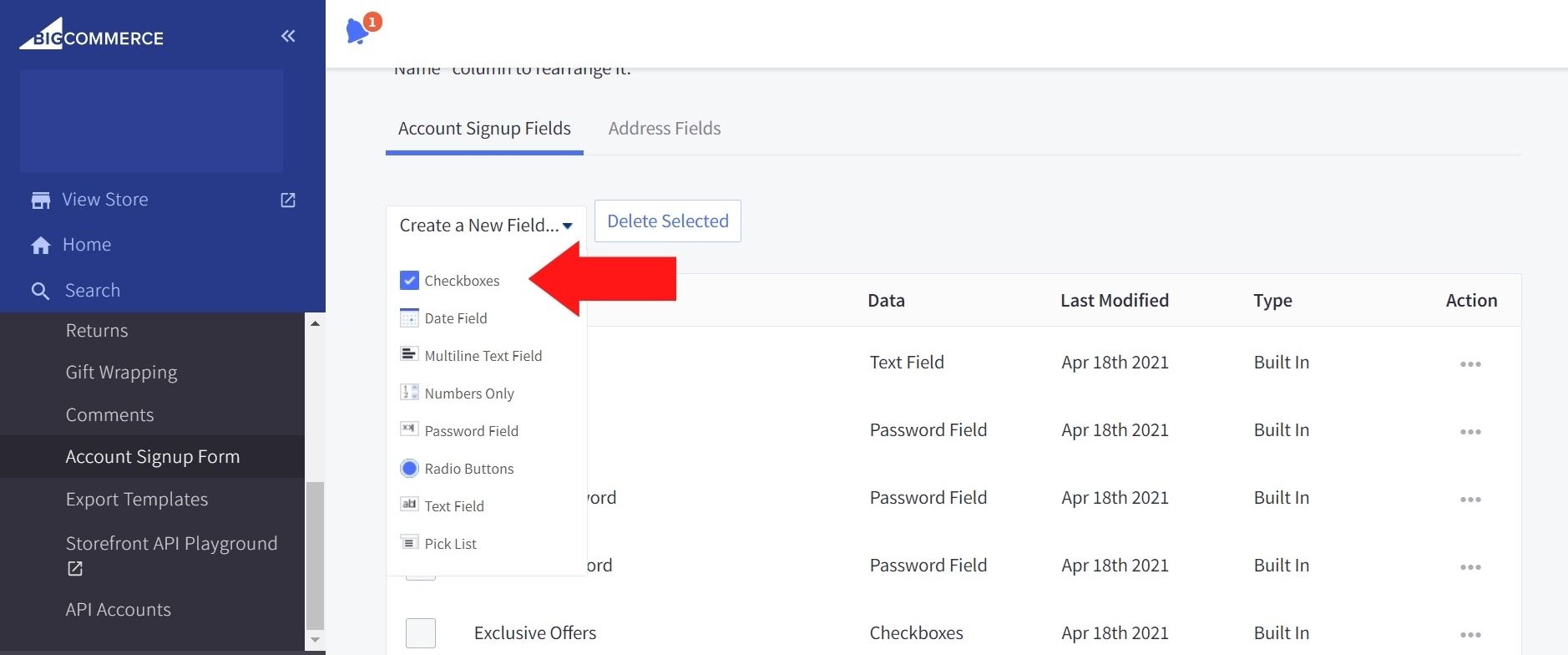Click the Home house icon

click(40, 246)
